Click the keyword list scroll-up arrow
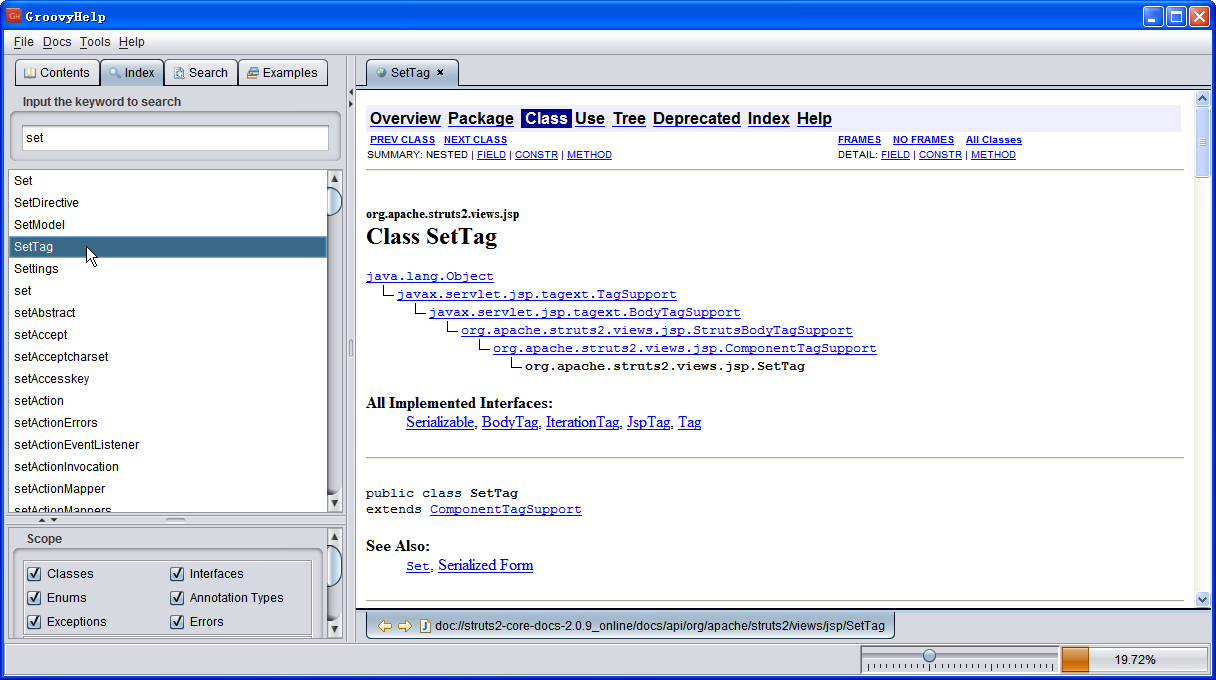 [335, 179]
